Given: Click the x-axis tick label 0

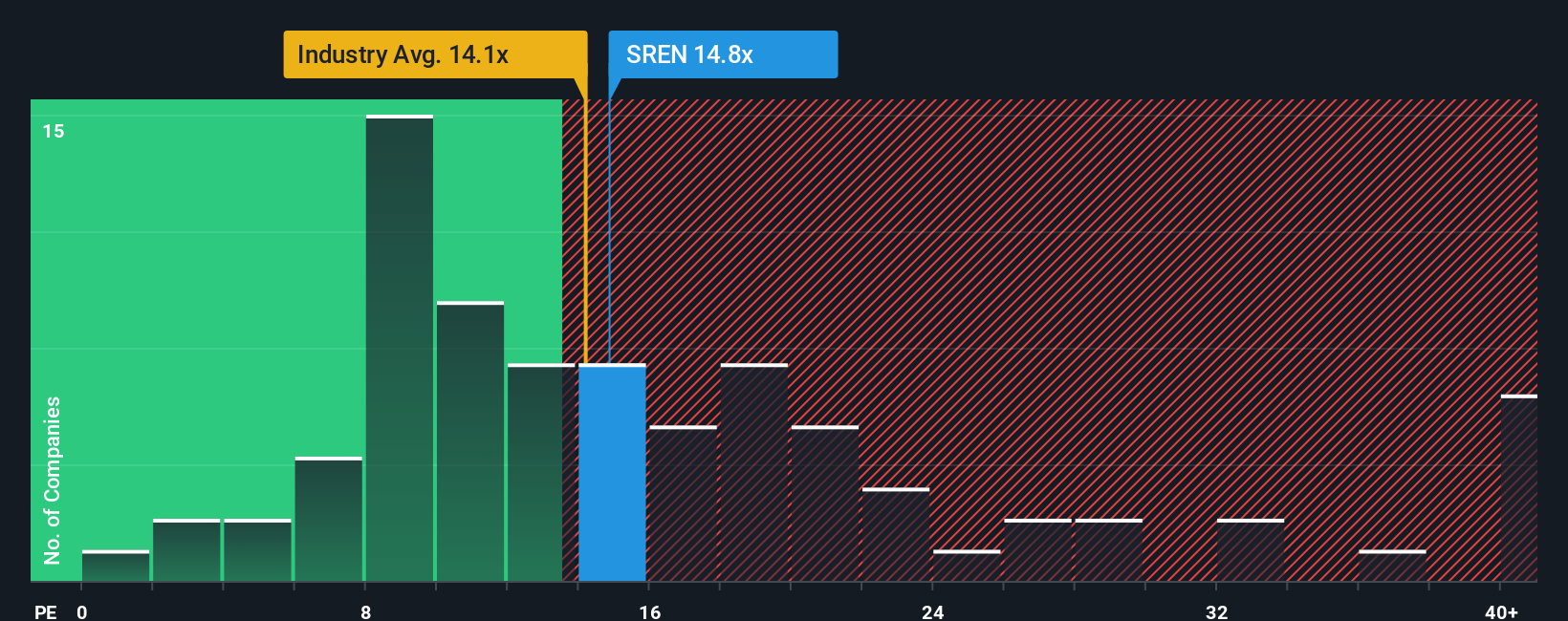Looking at the screenshot, I should (x=82, y=611).
